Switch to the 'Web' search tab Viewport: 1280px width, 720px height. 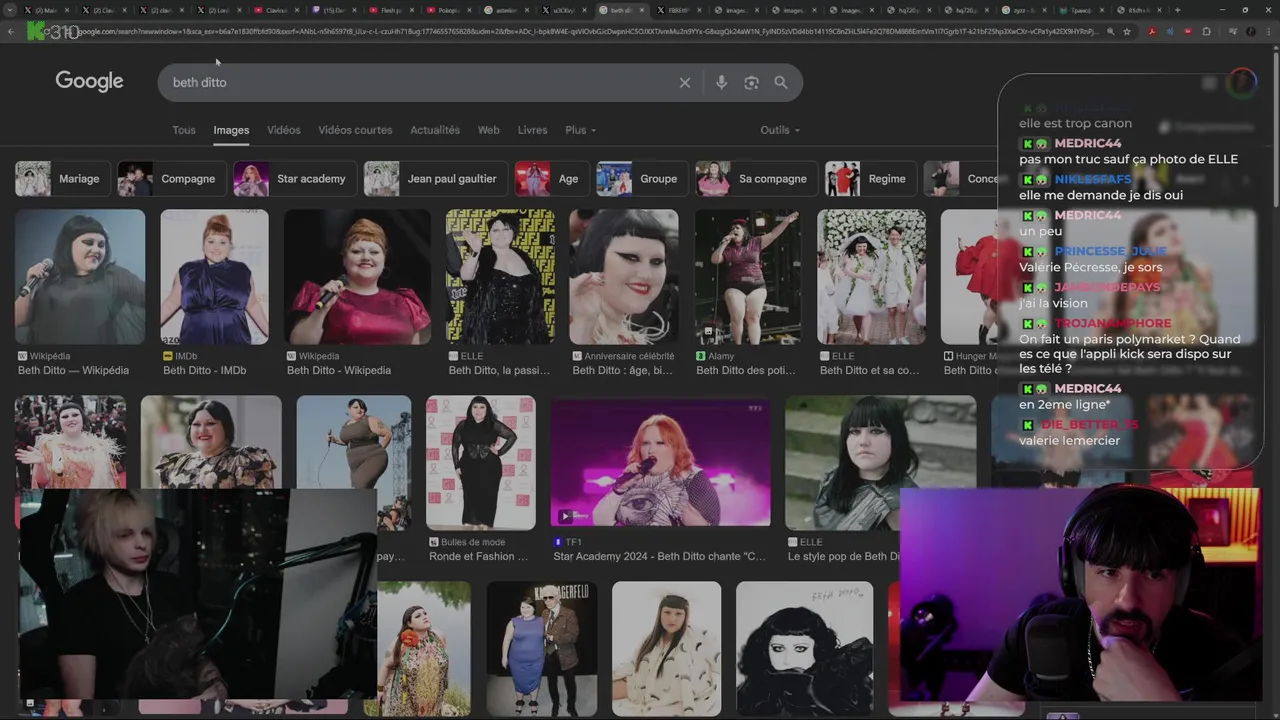click(489, 130)
